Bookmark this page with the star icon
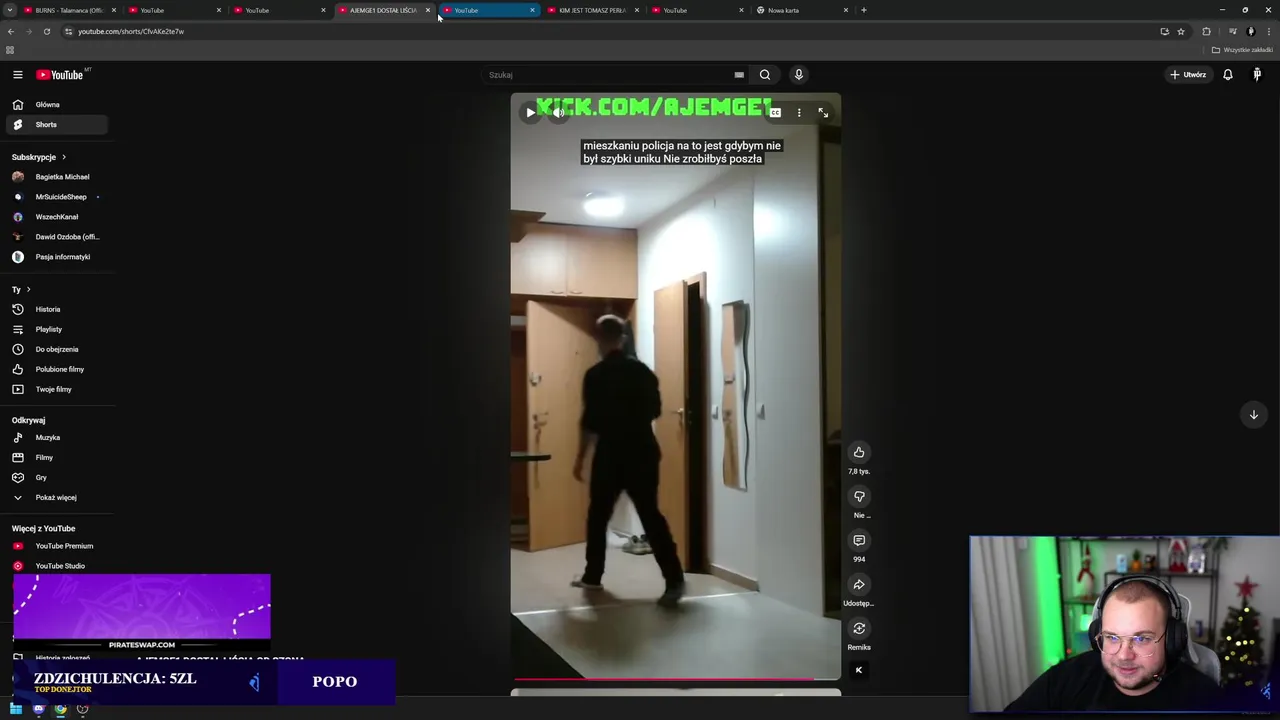 point(1181,31)
